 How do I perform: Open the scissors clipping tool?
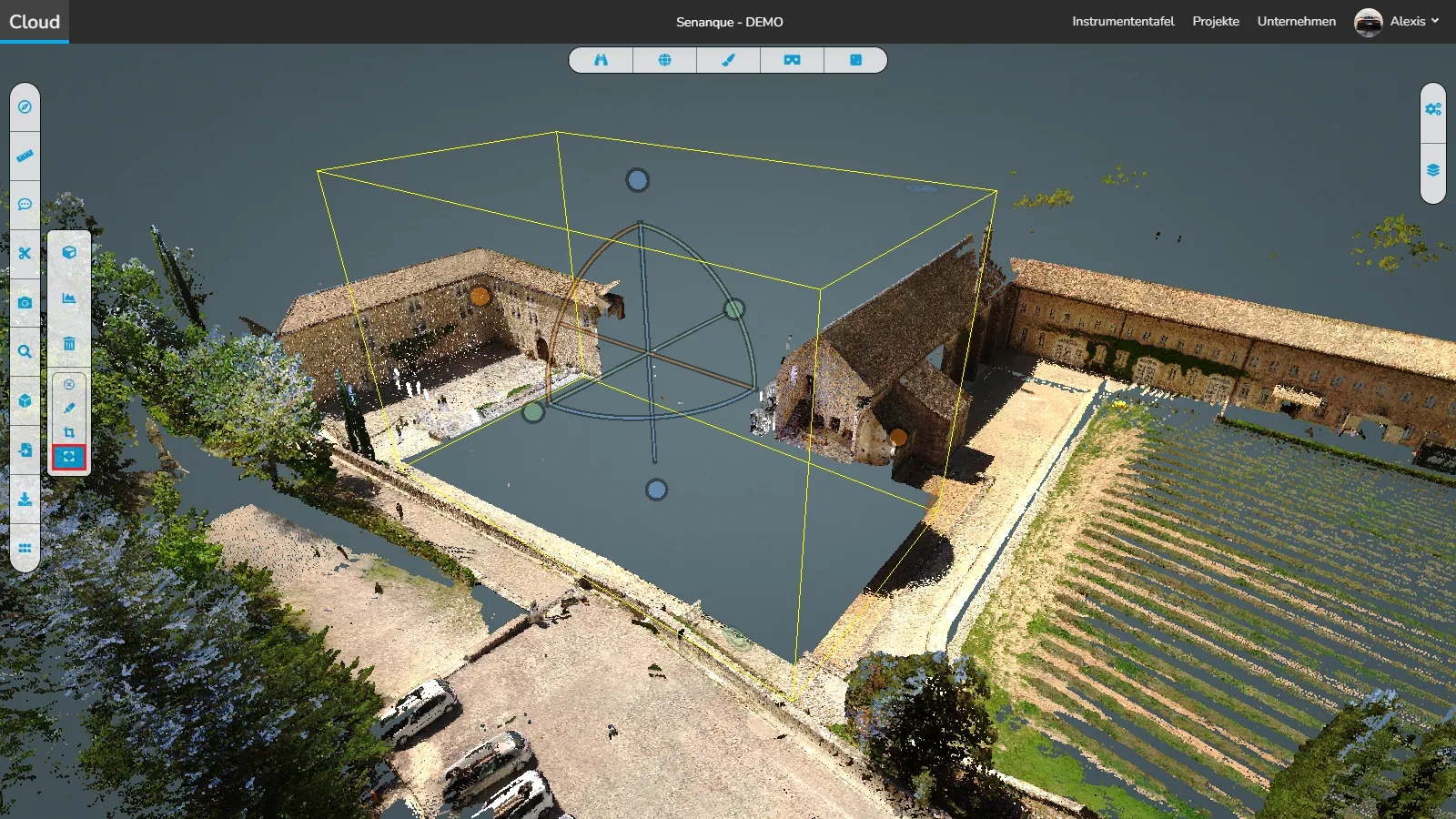[25, 254]
